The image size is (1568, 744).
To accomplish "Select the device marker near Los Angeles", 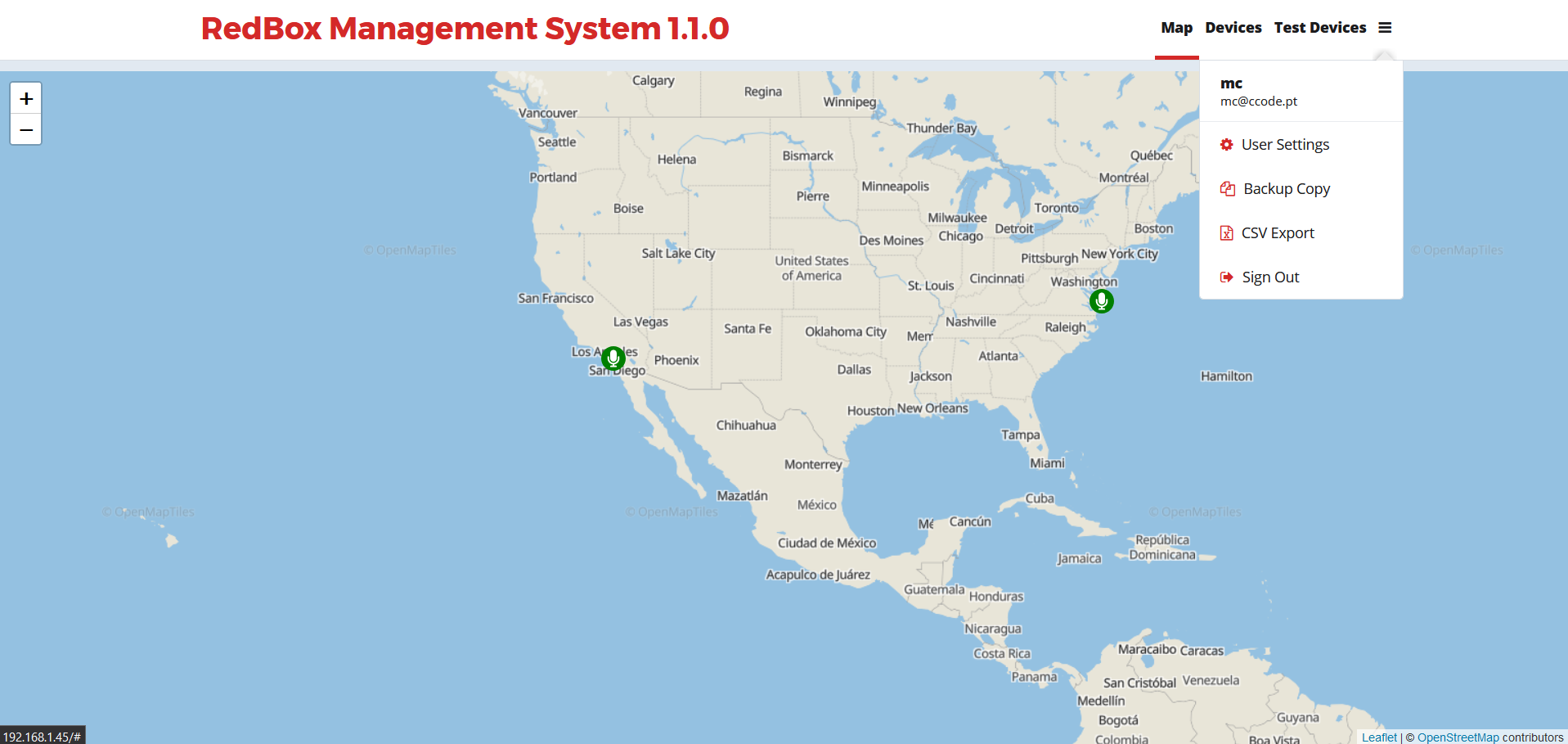I will pos(613,358).
